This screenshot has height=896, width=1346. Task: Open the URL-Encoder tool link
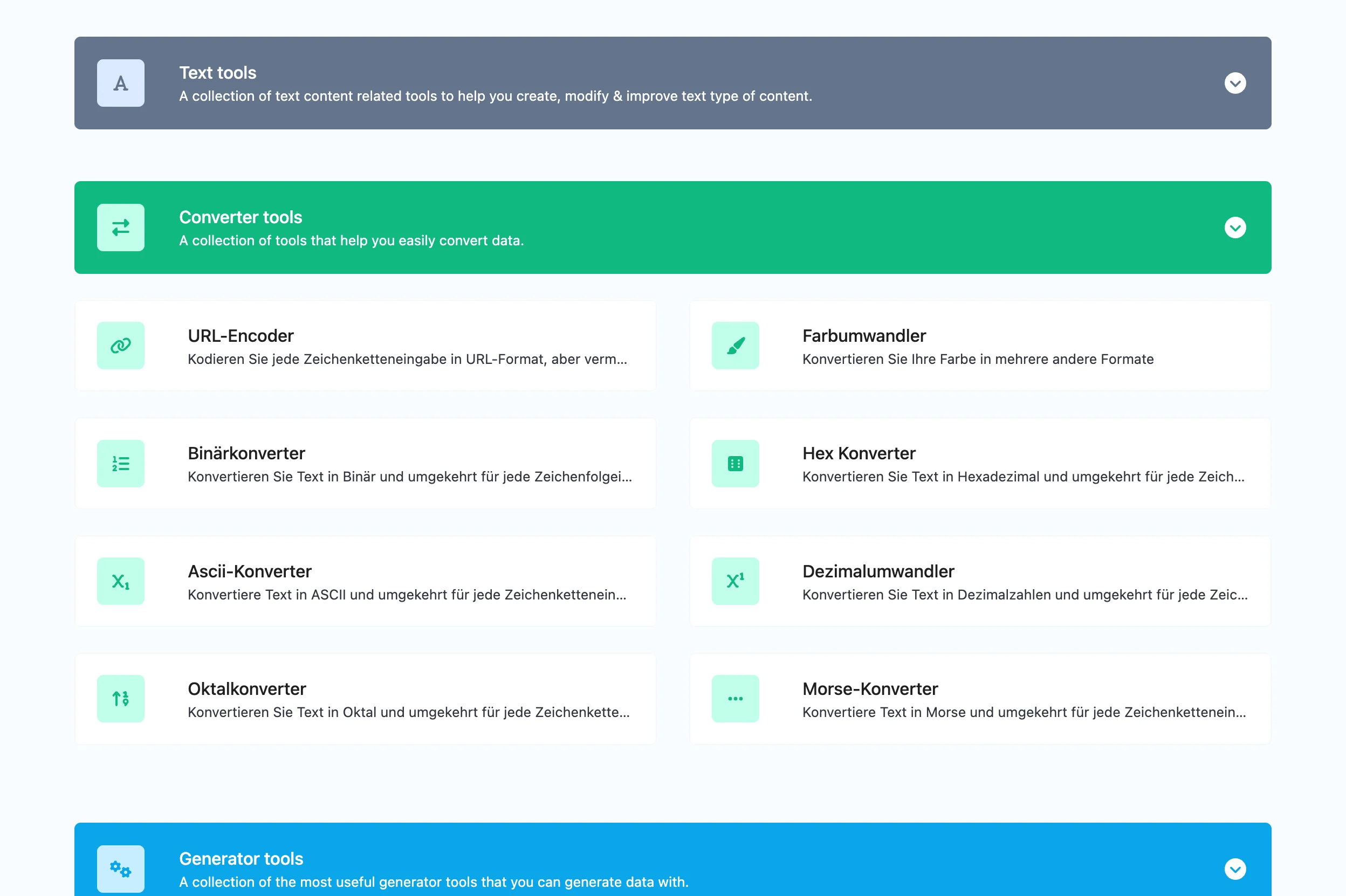pyautogui.click(x=241, y=335)
